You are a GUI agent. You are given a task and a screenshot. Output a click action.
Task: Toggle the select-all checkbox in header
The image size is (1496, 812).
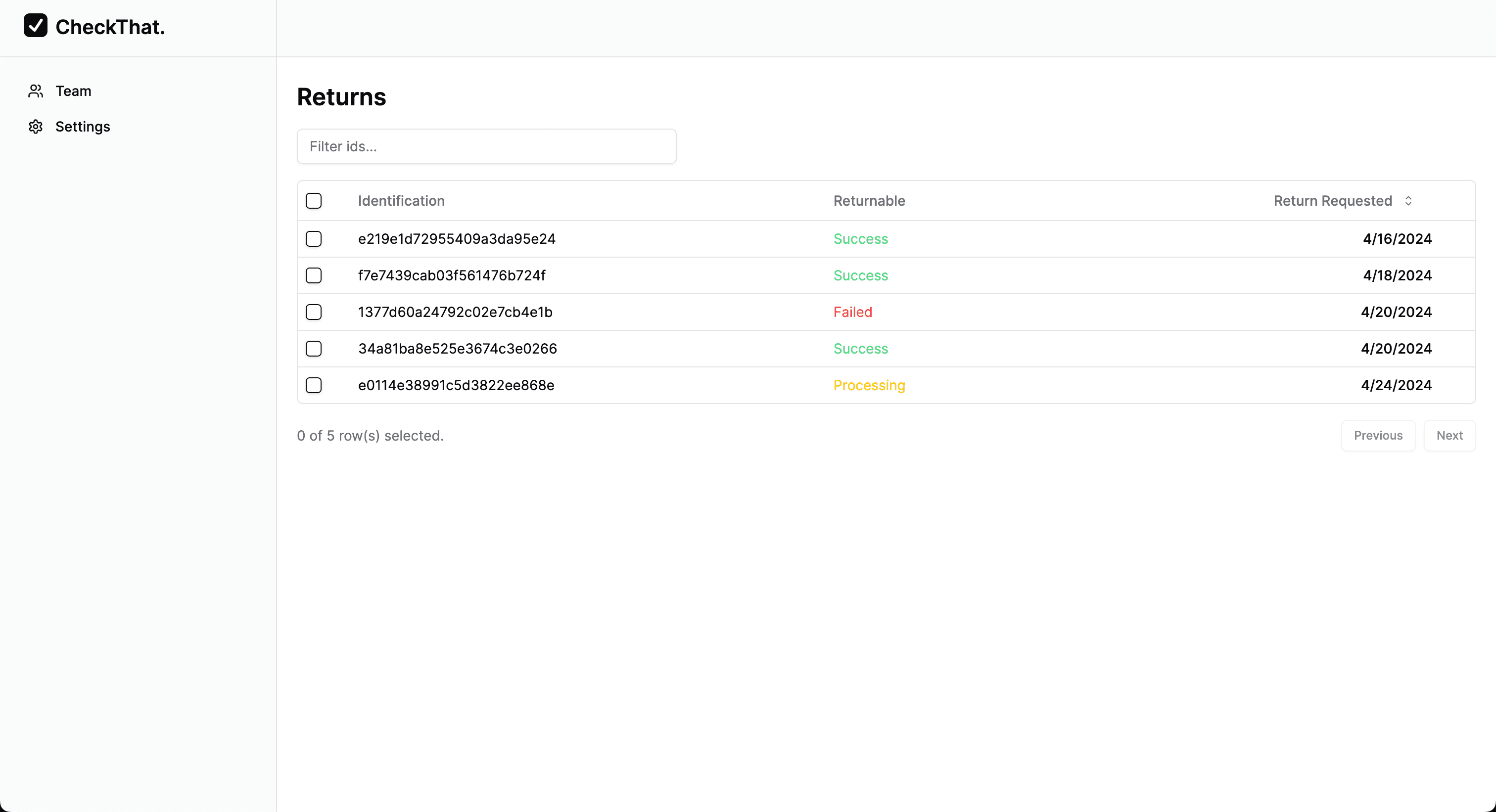[314, 200]
